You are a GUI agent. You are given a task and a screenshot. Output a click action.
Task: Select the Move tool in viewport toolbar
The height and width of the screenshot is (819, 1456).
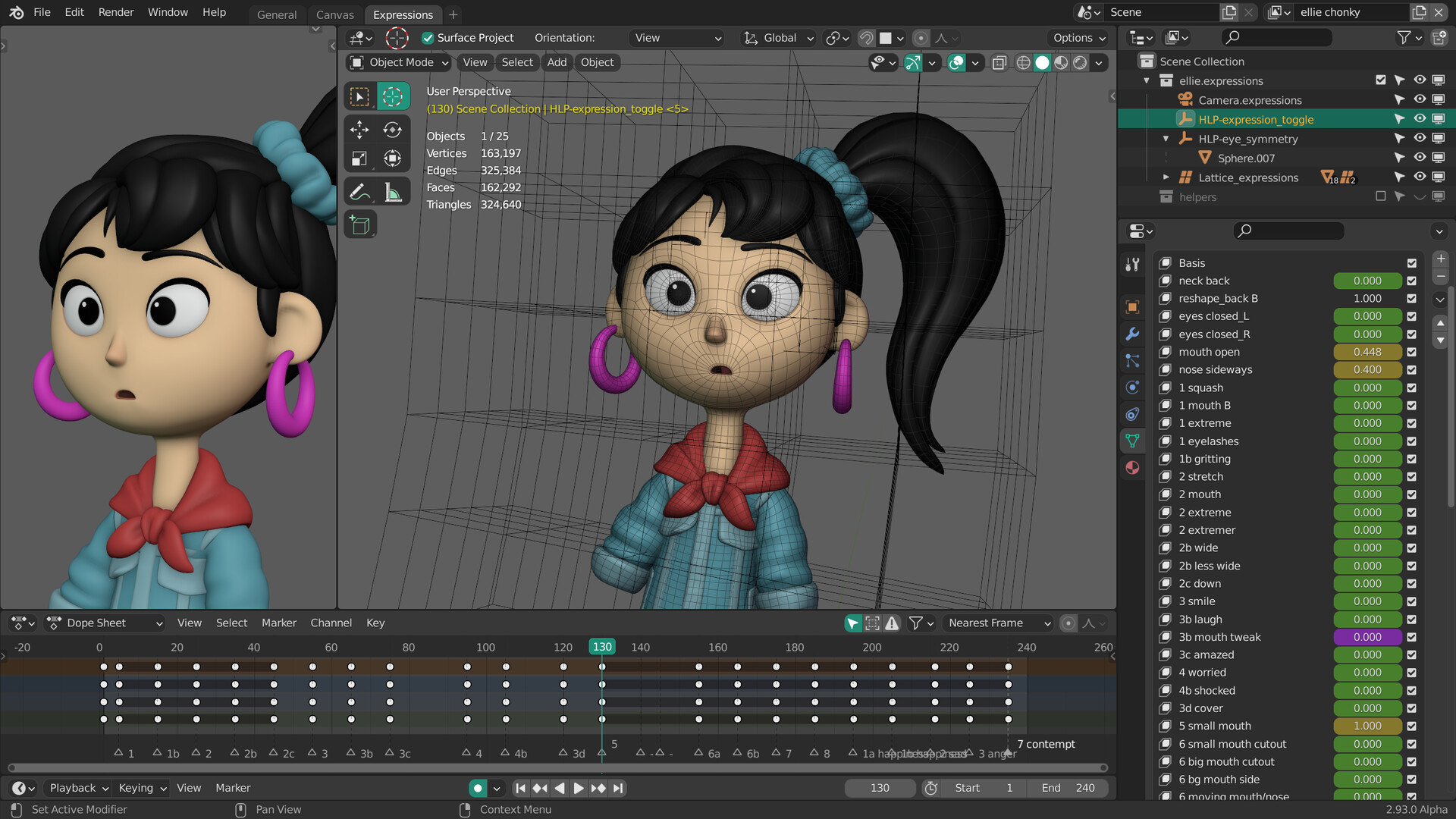point(359,130)
